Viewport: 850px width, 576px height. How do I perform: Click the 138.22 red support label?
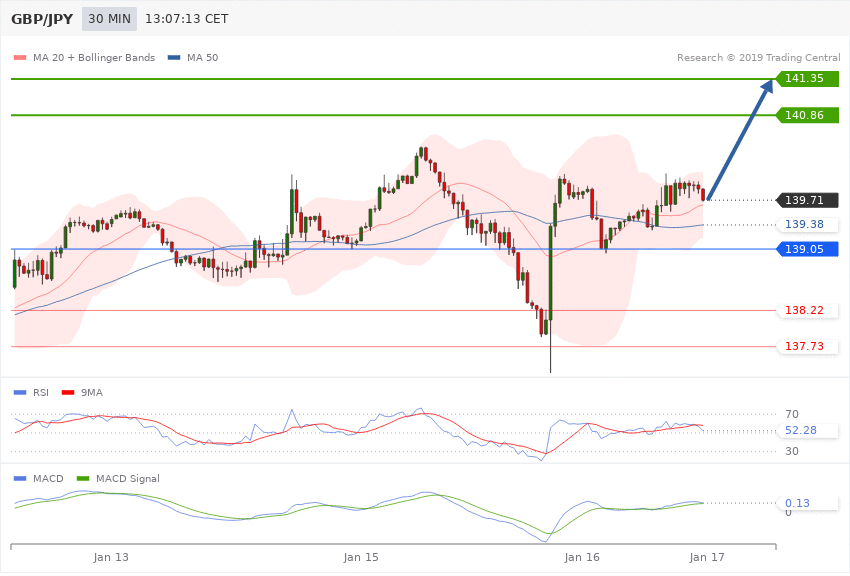point(807,310)
